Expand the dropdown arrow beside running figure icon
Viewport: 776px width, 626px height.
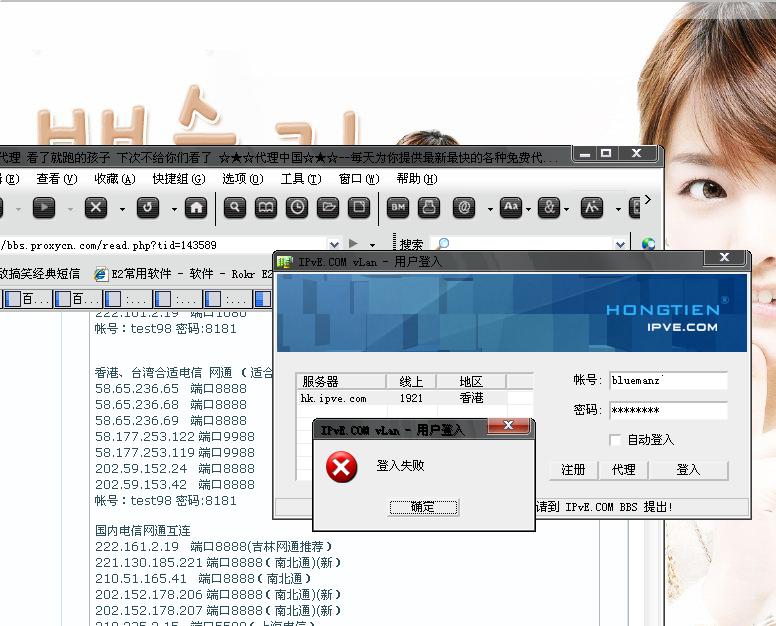618,209
